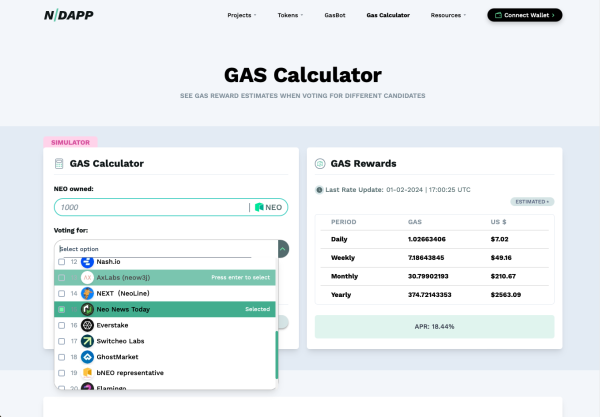Click the clock icon beside Last Rate Update
The width and height of the screenshot is (600, 417).
(319, 190)
